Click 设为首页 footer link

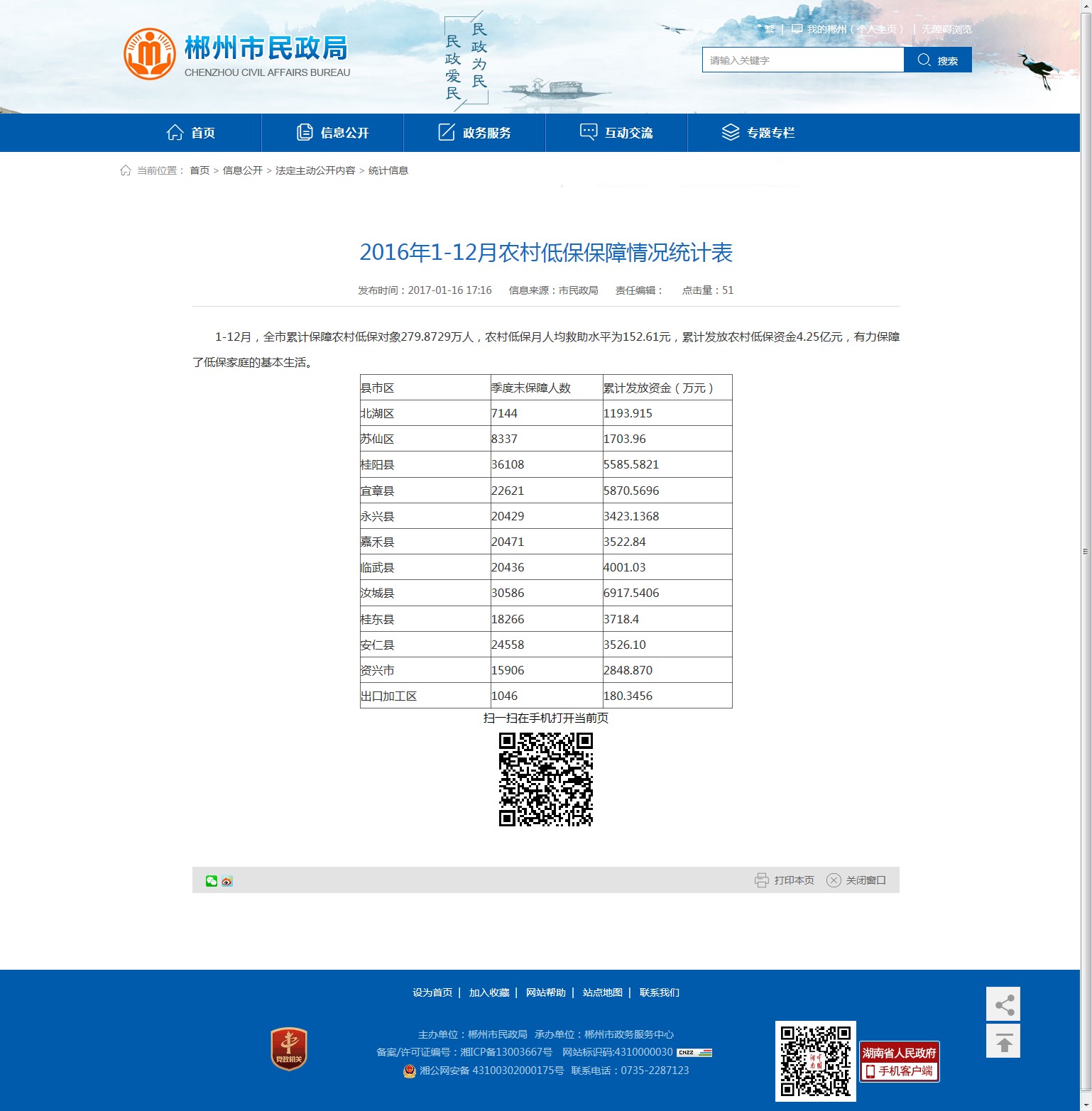click(432, 992)
